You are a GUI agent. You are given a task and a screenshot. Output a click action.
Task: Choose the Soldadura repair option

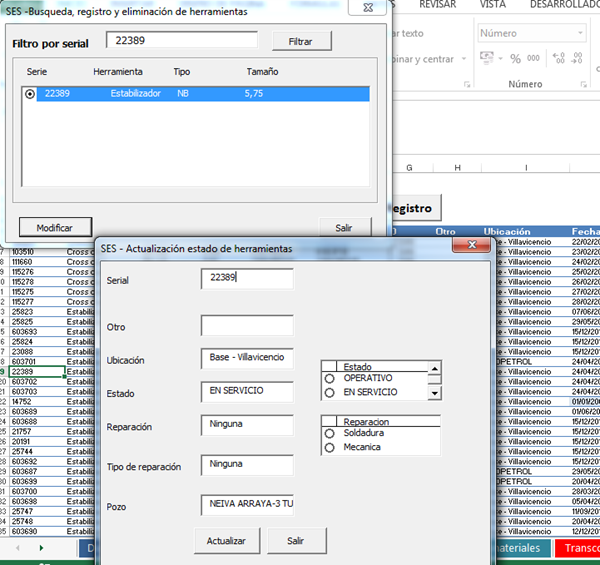[329, 434]
